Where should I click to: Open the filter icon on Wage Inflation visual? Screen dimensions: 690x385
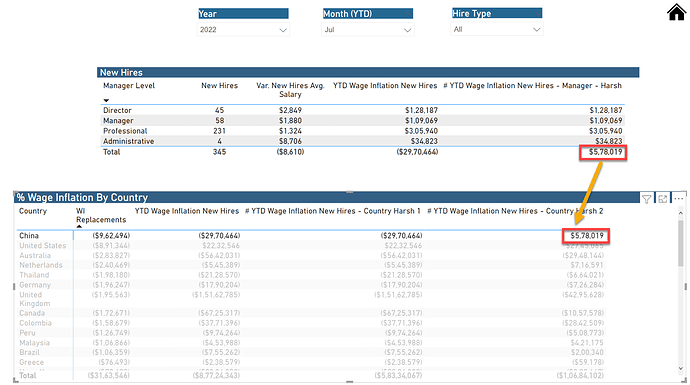click(646, 199)
